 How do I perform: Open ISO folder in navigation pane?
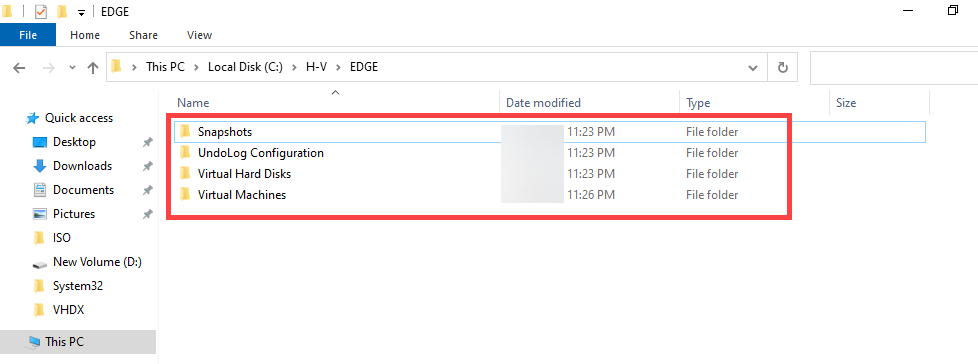click(62, 237)
